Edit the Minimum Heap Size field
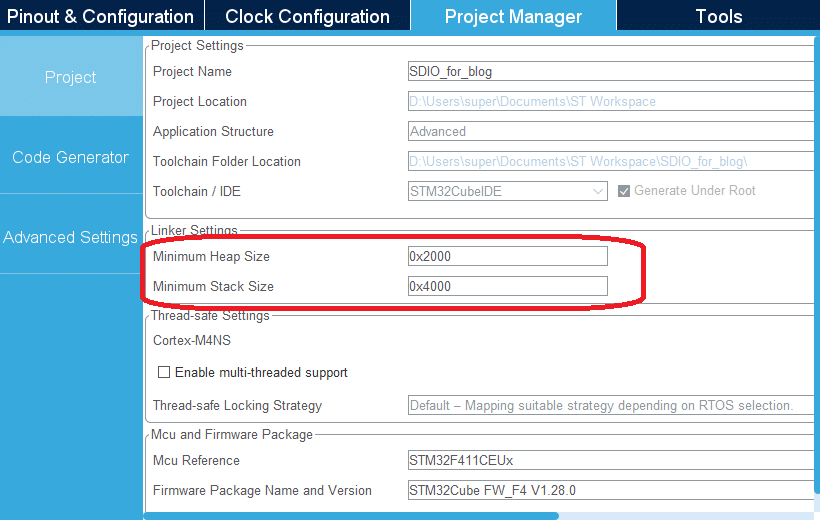This screenshot has height=521, width=820. point(507,256)
